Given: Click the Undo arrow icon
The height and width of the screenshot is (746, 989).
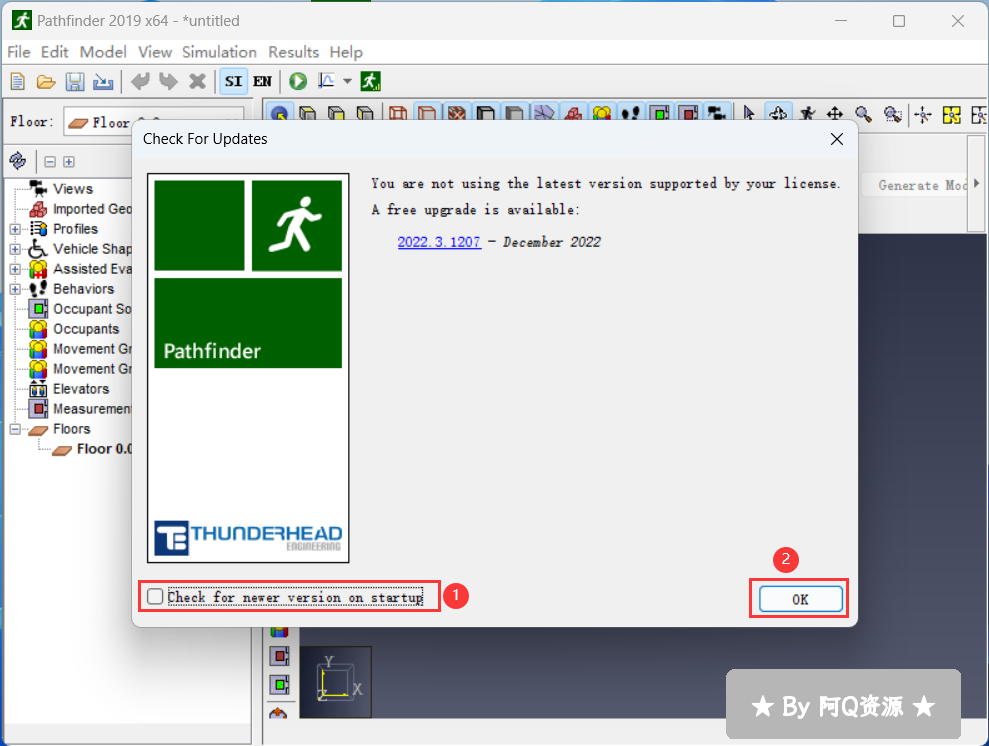Looking at the screenshot, I should (x=140, y=81).
